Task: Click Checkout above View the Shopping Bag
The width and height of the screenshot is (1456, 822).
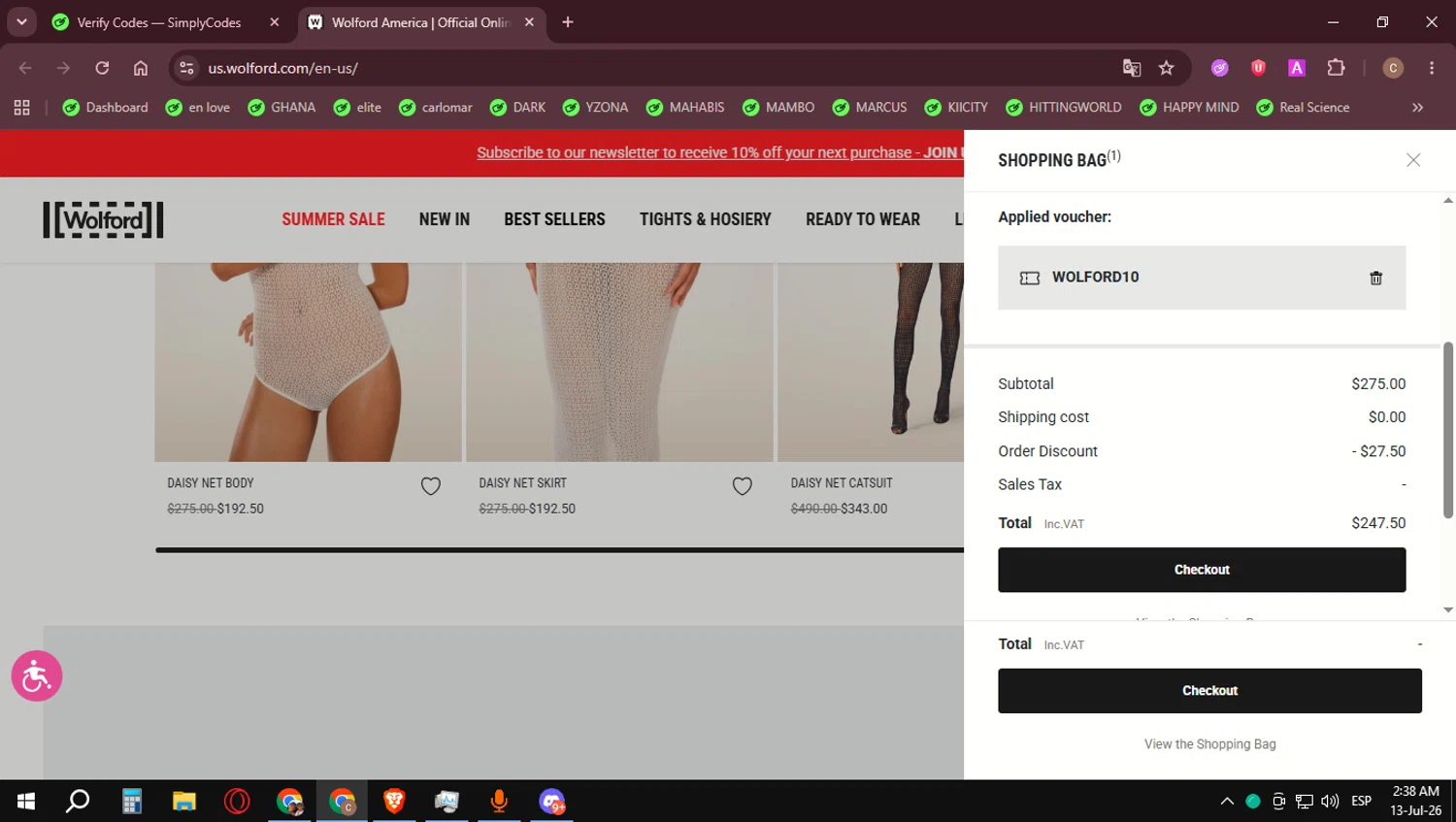Action: (1209, 691)
